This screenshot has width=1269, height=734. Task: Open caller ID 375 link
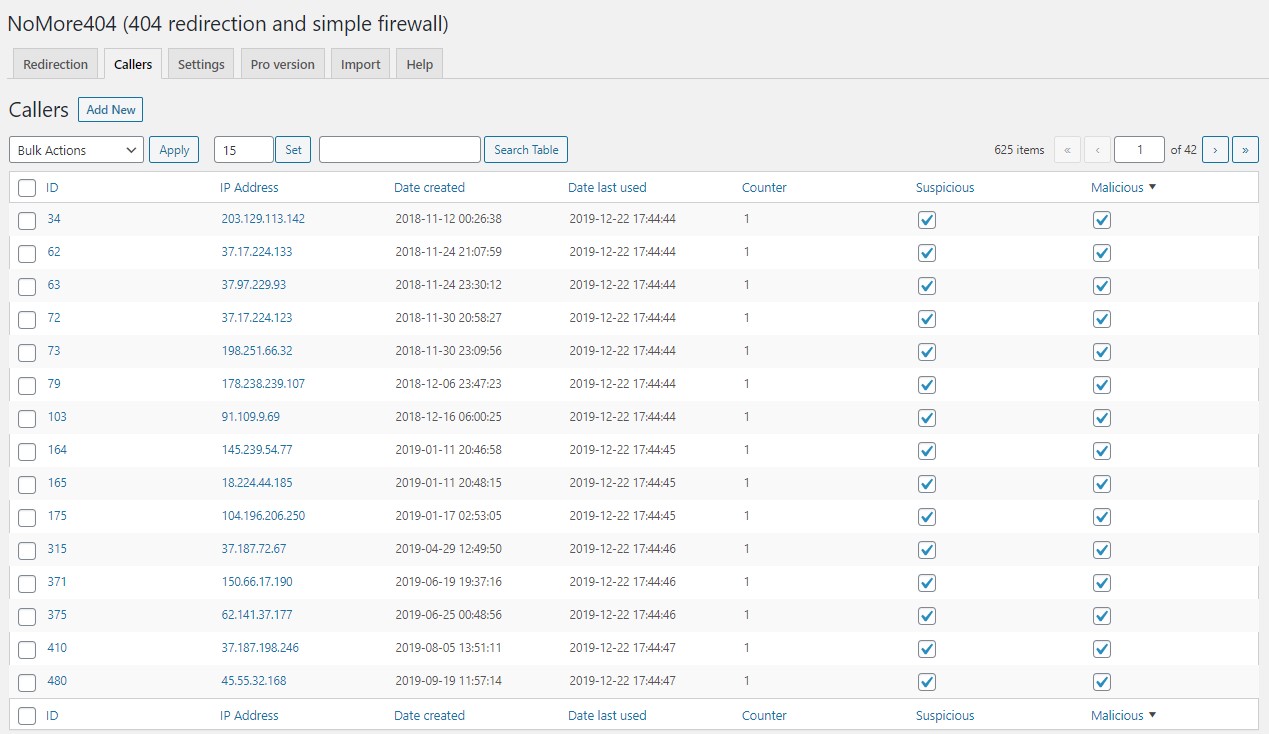pos(57,614)
